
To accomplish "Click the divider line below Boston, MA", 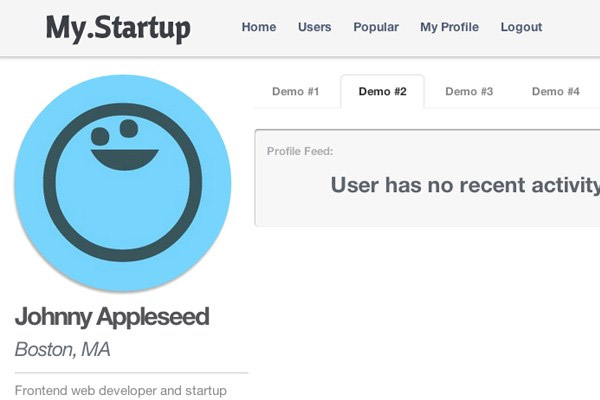I will pyautogui.click(x=131, y=372).
